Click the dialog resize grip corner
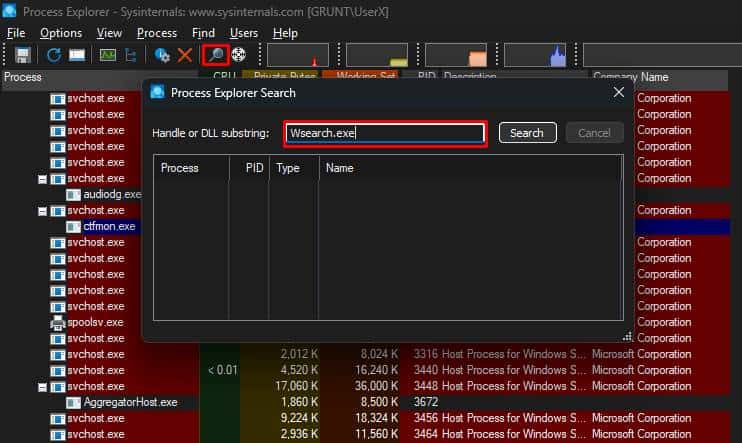The height and width of the screenshot is (443, 742). pos(627,337)
